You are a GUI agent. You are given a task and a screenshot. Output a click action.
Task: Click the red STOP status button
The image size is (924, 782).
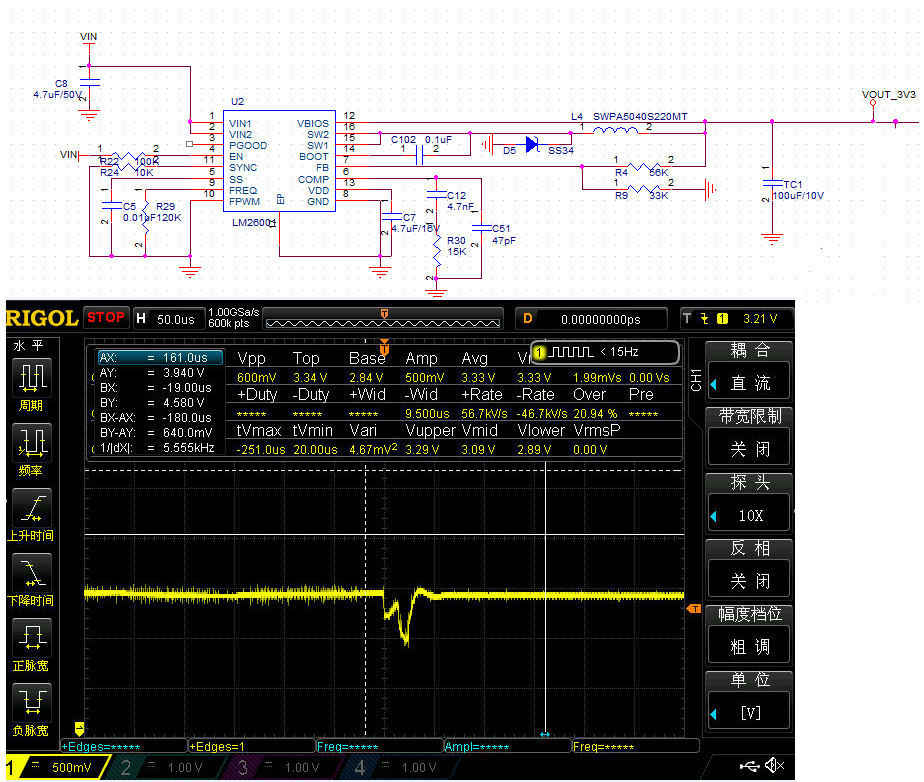tap(105, 318)
